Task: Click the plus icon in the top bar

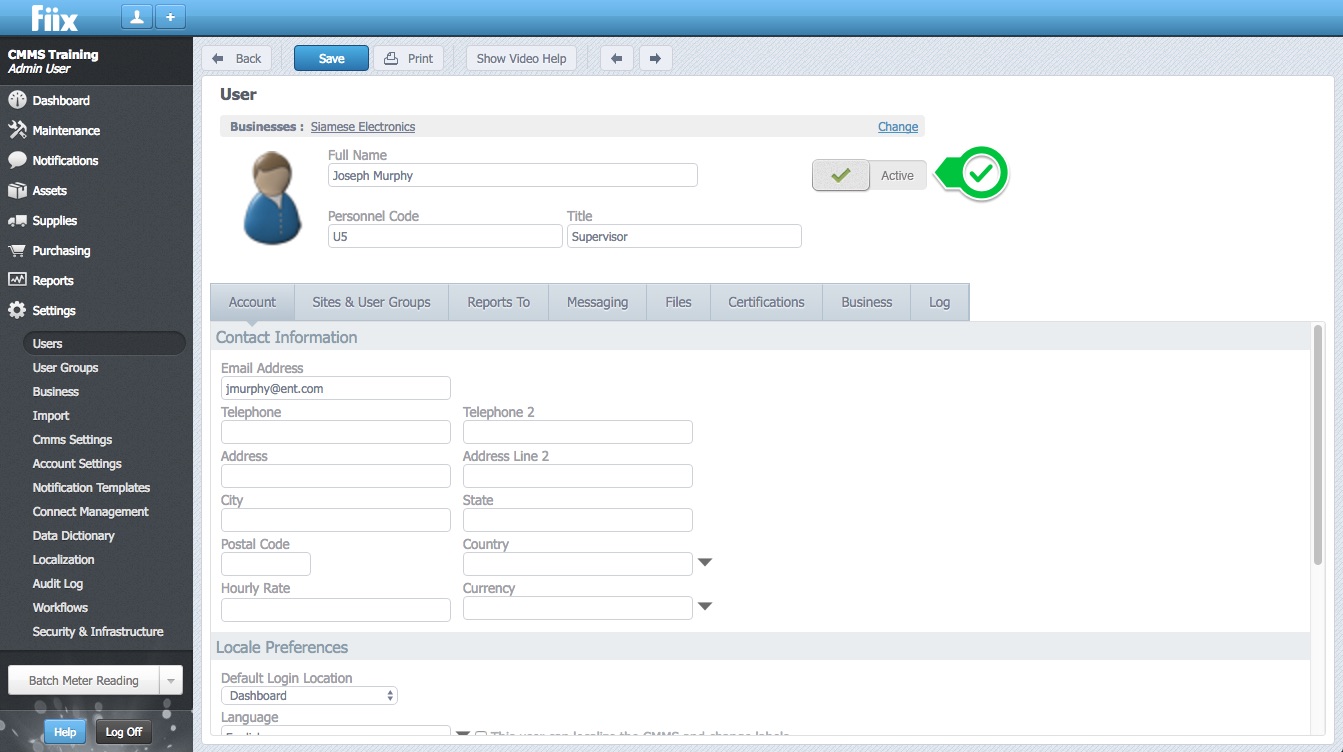Action: (x=170, y=17)
